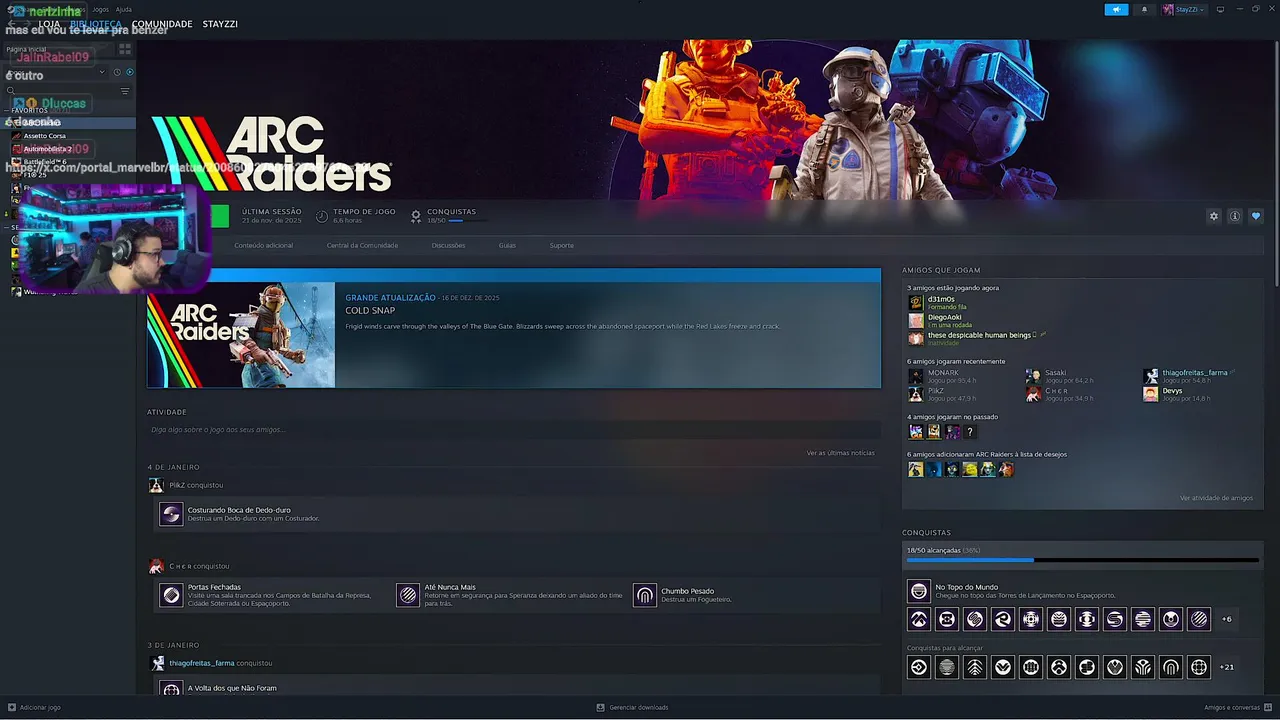
Task: Show the unknown friend question mark icon
Action: pos(970,432)
